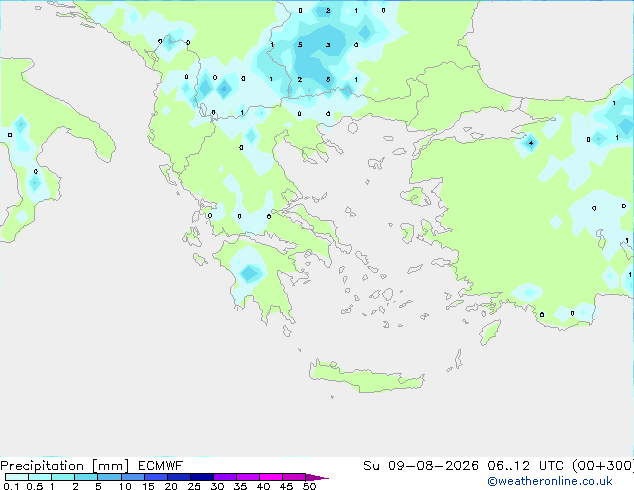Click the legend value '0.5'
Image resolution: width=634 pixels, height=490 pixels.
pyautogui.click(x=34, y=486)
